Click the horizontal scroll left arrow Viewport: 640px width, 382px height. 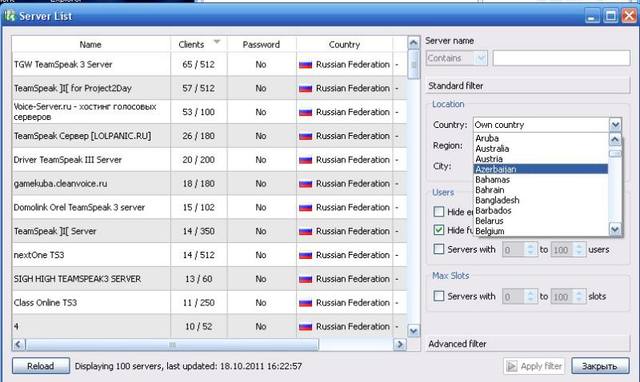18,344
